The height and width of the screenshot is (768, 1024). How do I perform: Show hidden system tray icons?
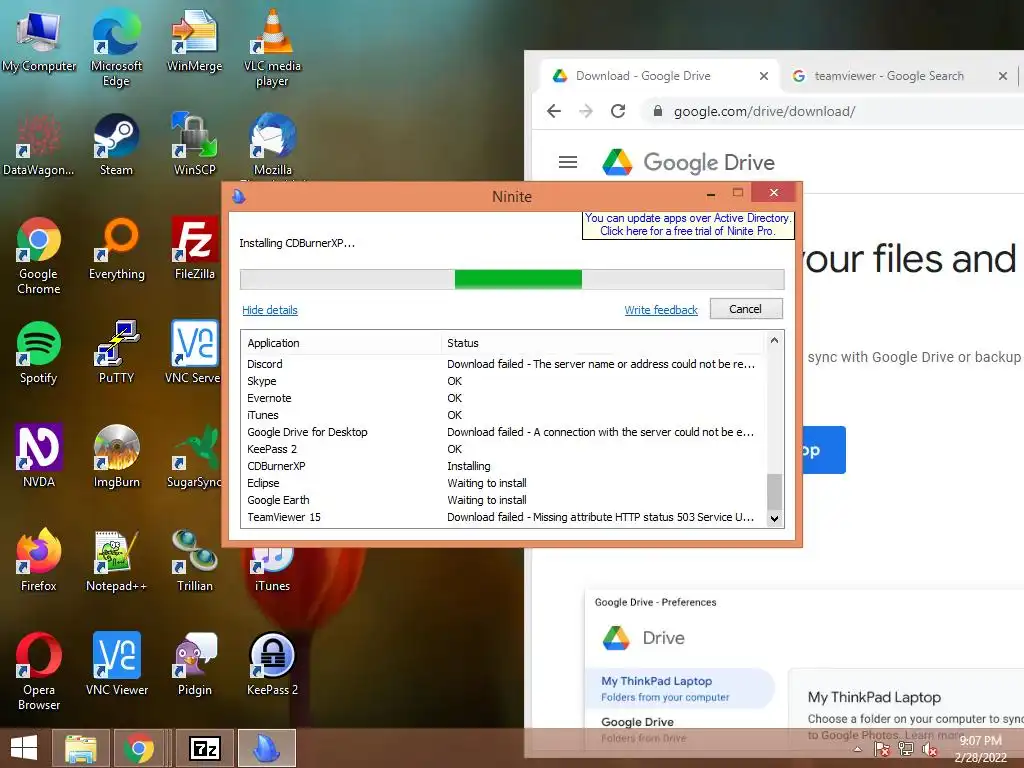857,749
